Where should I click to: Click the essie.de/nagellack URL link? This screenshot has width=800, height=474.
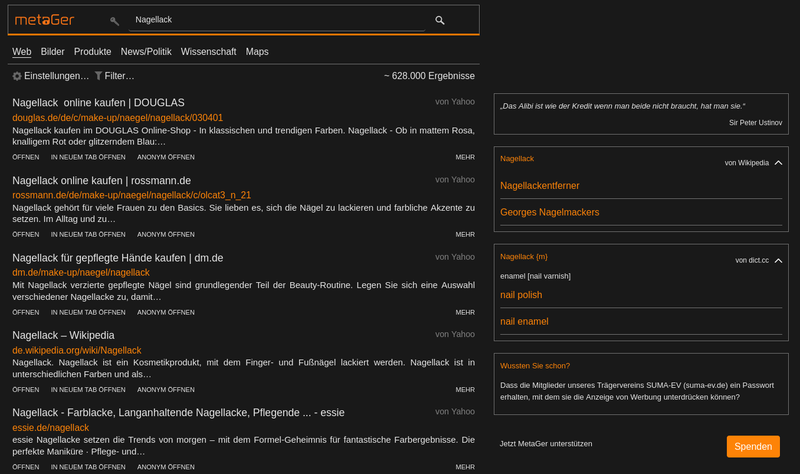tap(51, 428)
